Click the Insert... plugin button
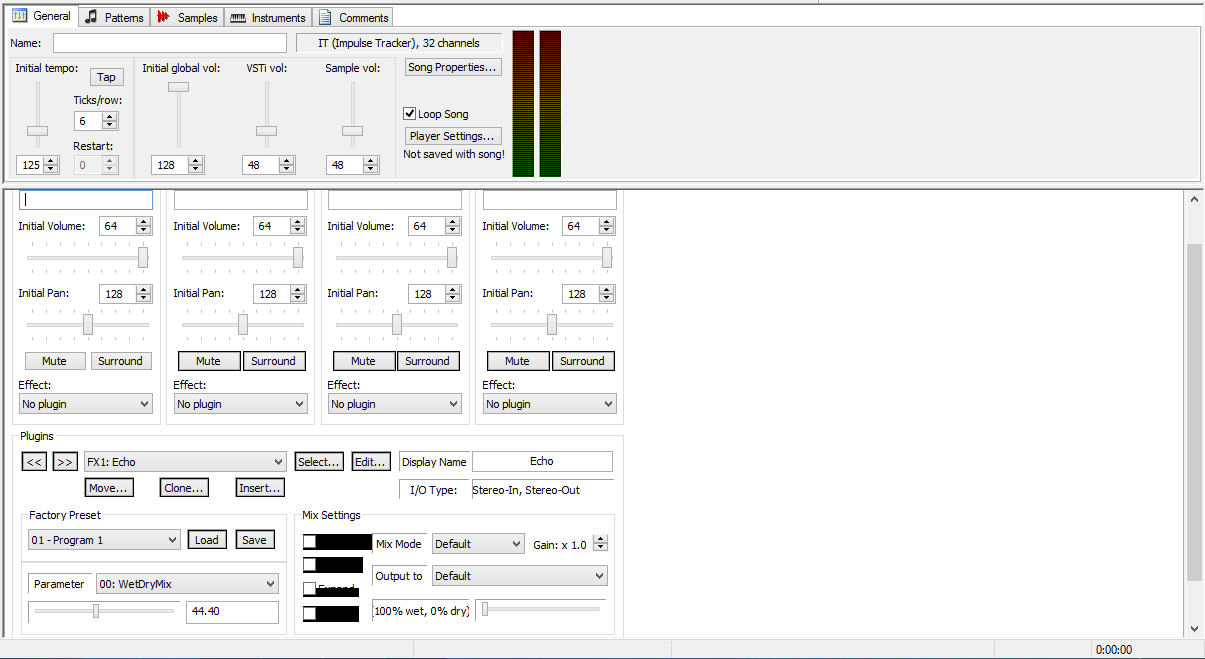 [x=260, y=487]
